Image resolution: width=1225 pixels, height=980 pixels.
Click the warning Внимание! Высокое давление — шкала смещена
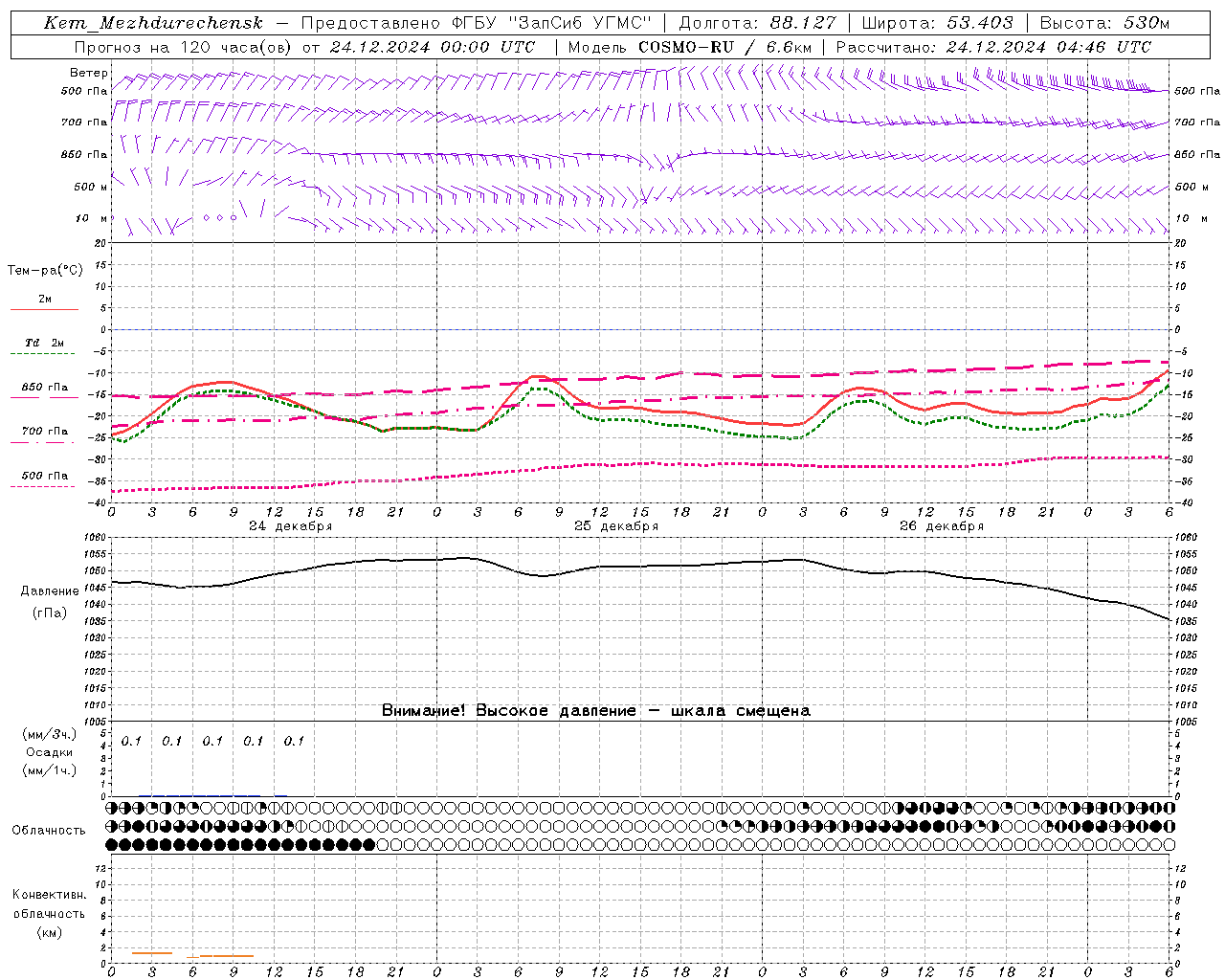596,710
